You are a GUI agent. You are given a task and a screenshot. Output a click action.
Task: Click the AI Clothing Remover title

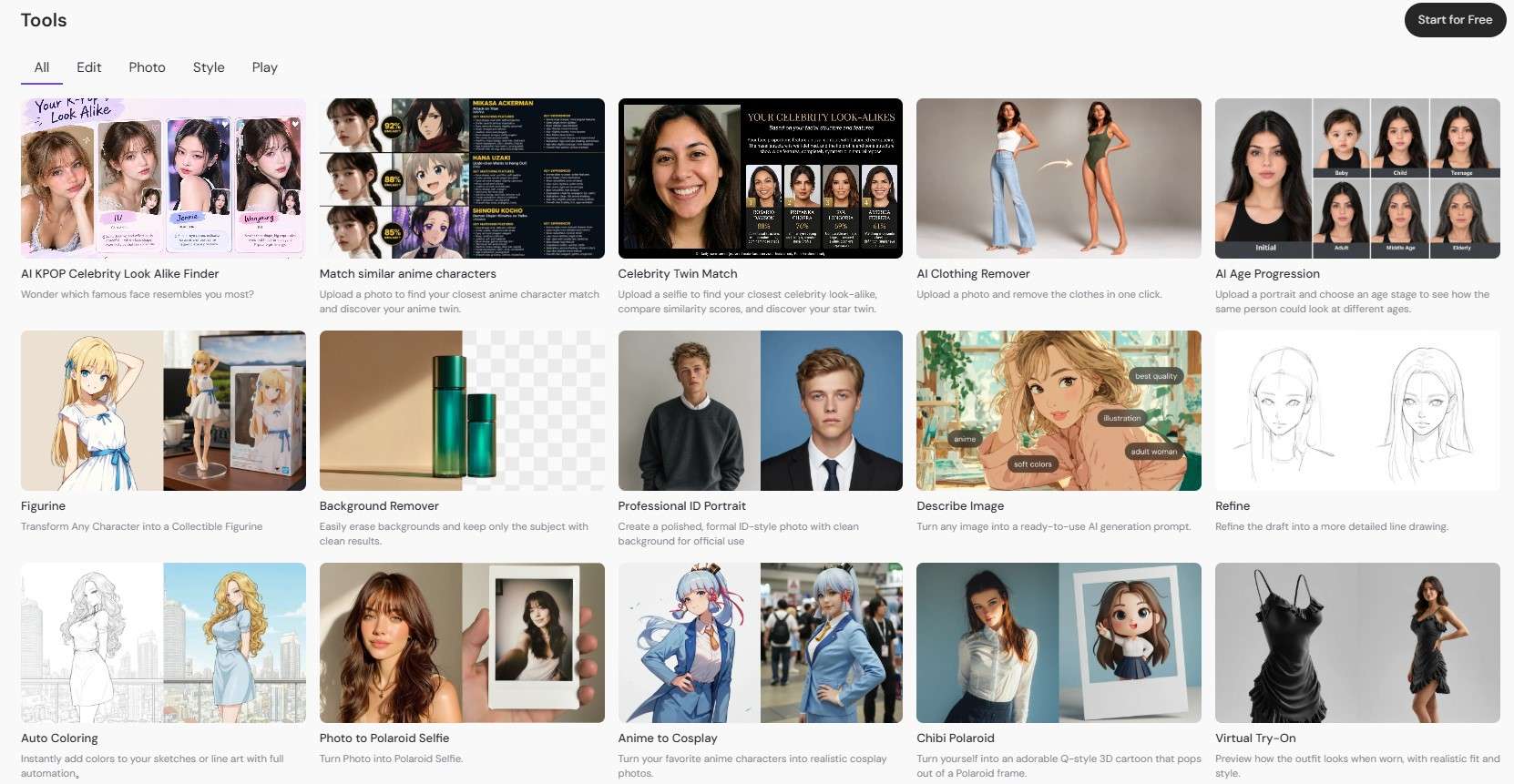(973, 274)
